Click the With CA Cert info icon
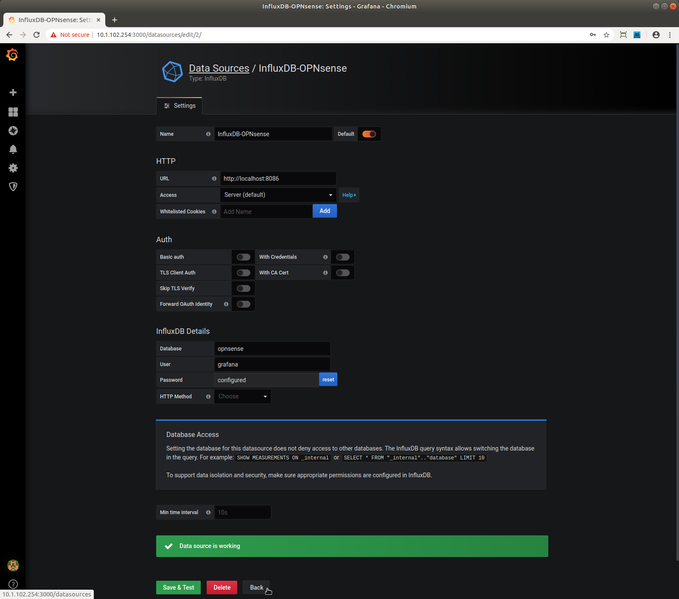This screenshot has height=599, width=679. tap(325, 272)
